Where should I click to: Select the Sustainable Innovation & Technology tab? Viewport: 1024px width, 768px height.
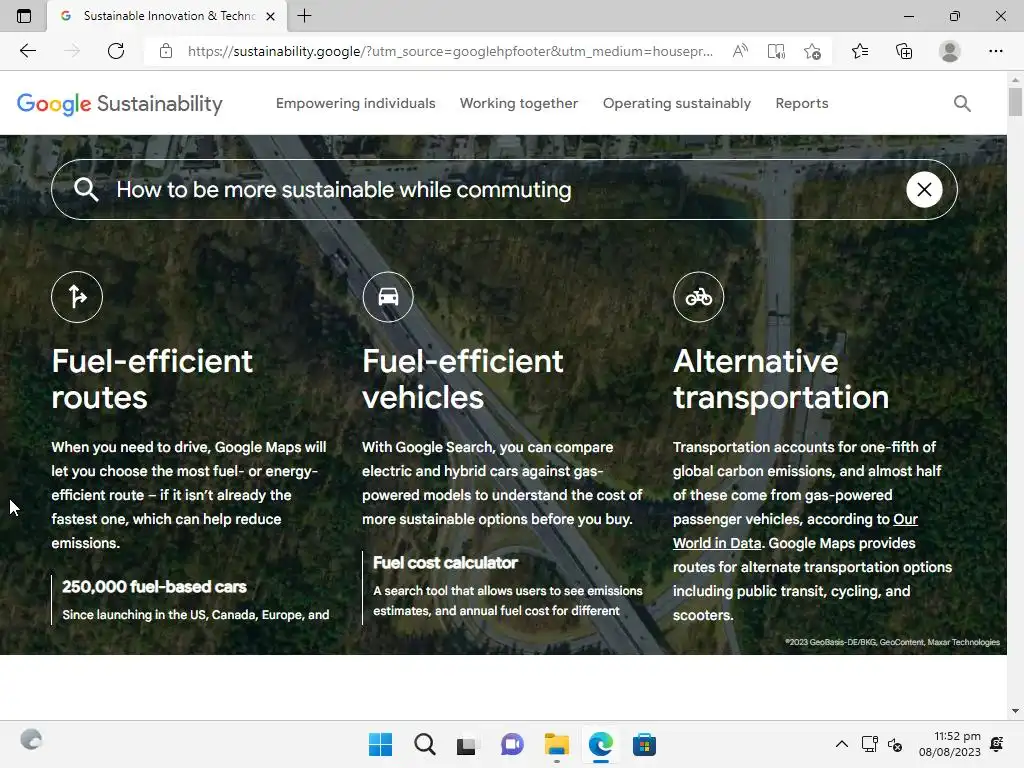point(167,16)
